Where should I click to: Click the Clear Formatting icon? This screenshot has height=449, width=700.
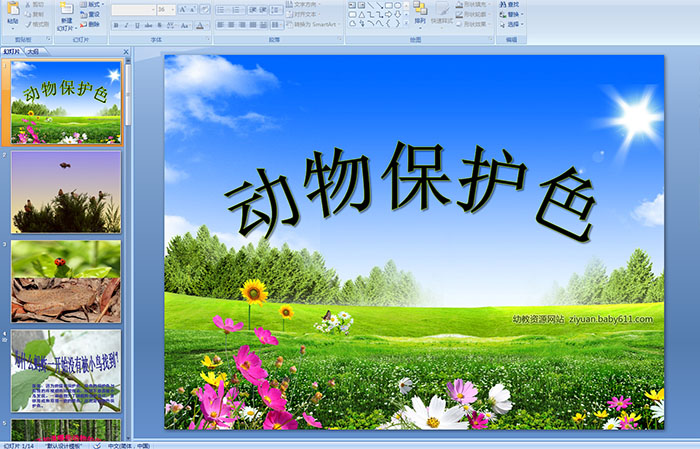(x=205, y=9)
